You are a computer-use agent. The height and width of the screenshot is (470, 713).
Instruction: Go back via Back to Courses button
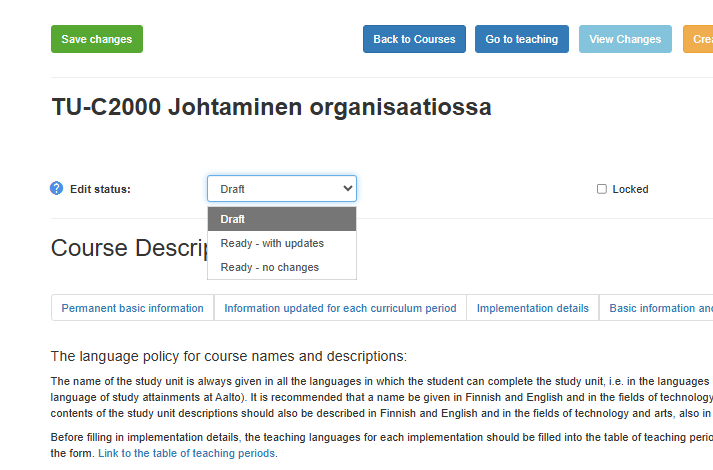pos(414,39)
